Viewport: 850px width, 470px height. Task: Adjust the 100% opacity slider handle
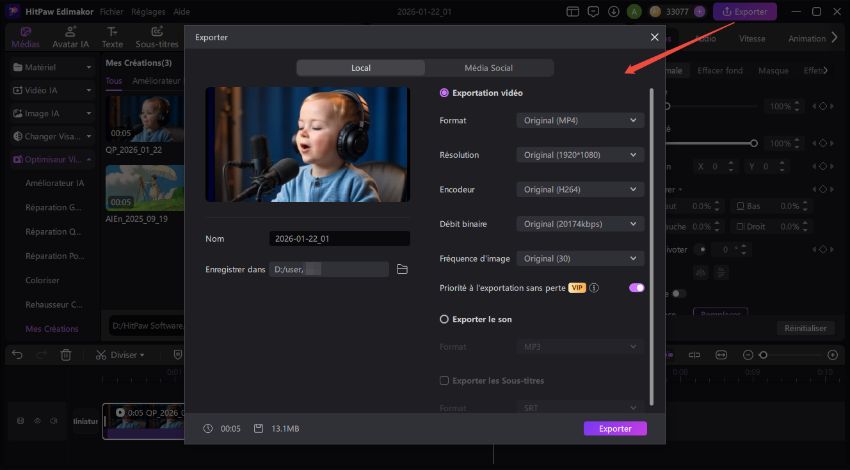pyautogui.click(x=754, y=143)
